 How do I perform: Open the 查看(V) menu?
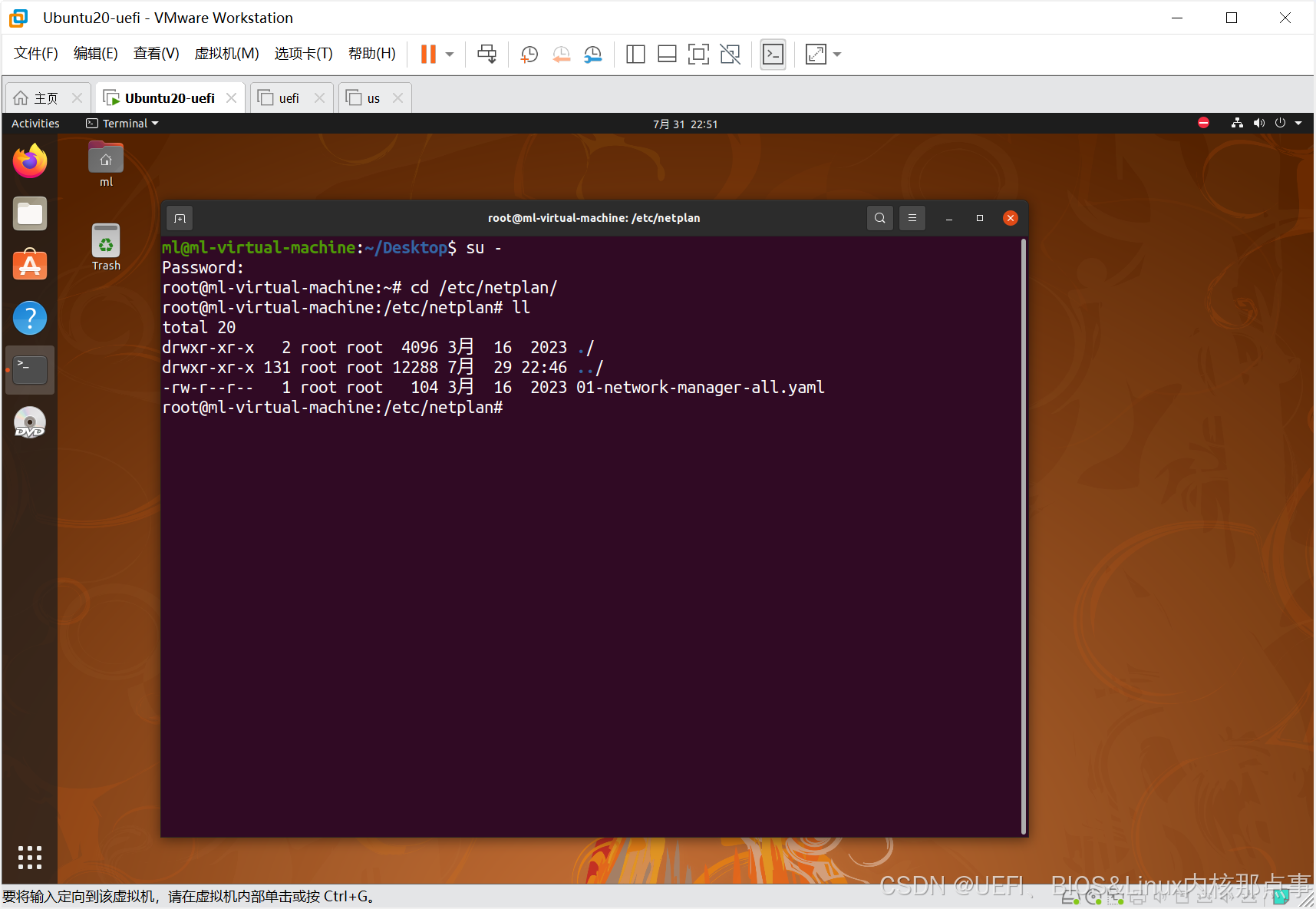[x=157, y=53]
